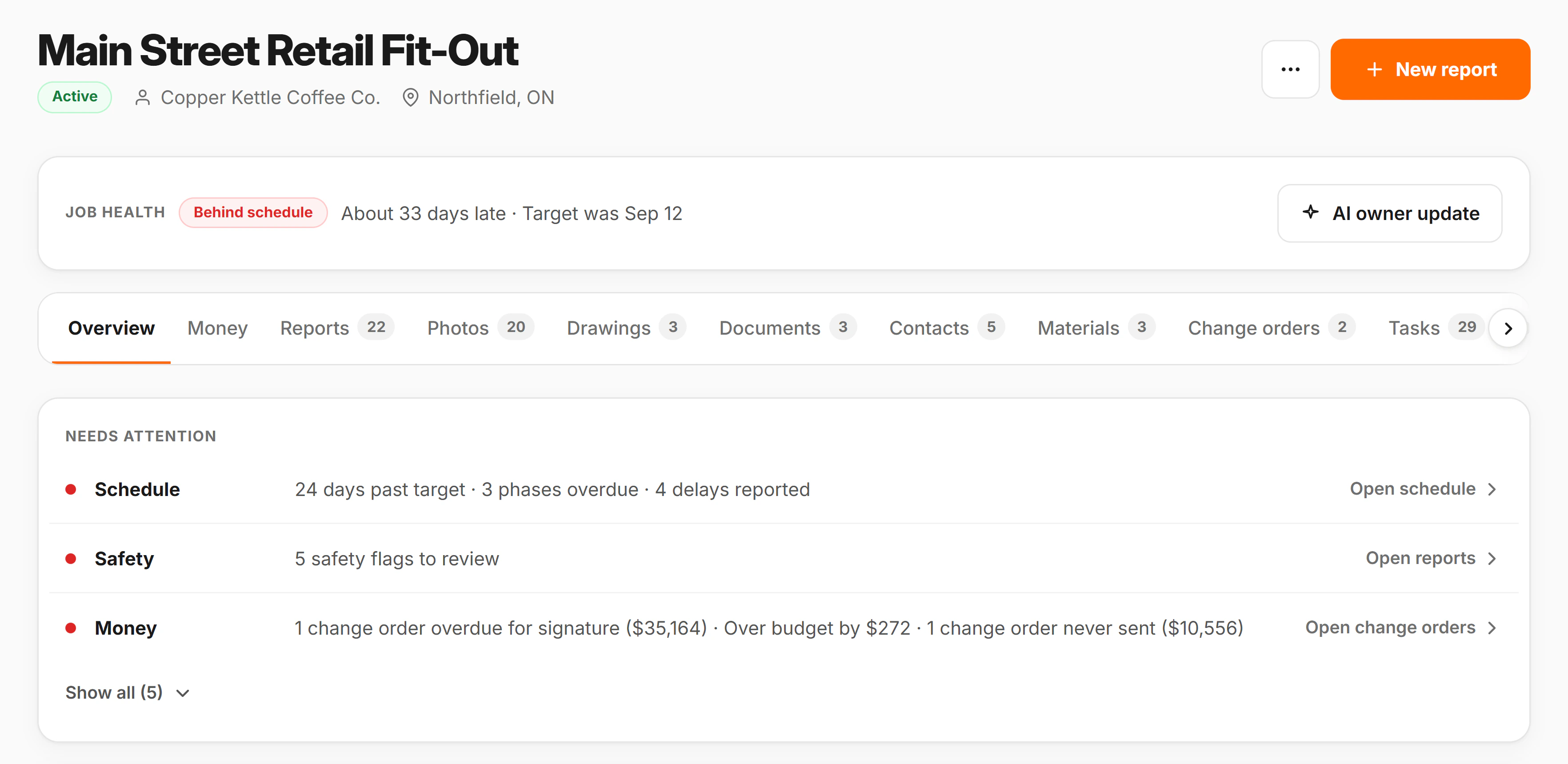Generate an AI owner update
Screen dimensions: 1568x764
1389,213
